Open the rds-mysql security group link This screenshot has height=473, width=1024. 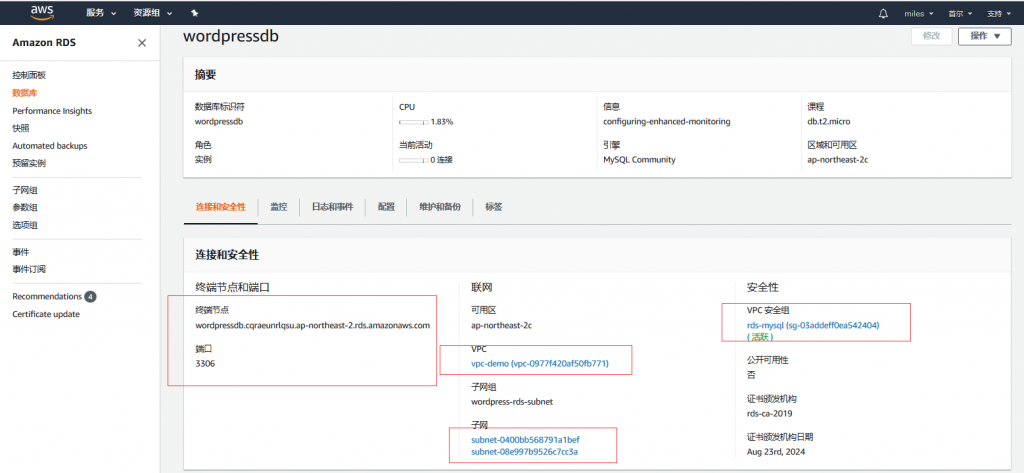click(813, 325)
